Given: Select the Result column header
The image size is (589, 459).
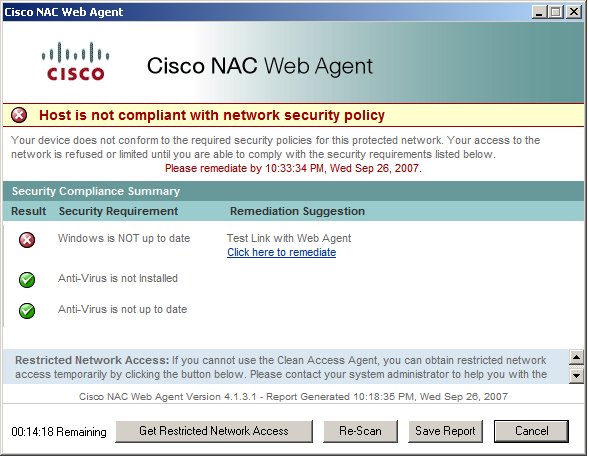Looking at the screenshot, I should coord(29,211).
